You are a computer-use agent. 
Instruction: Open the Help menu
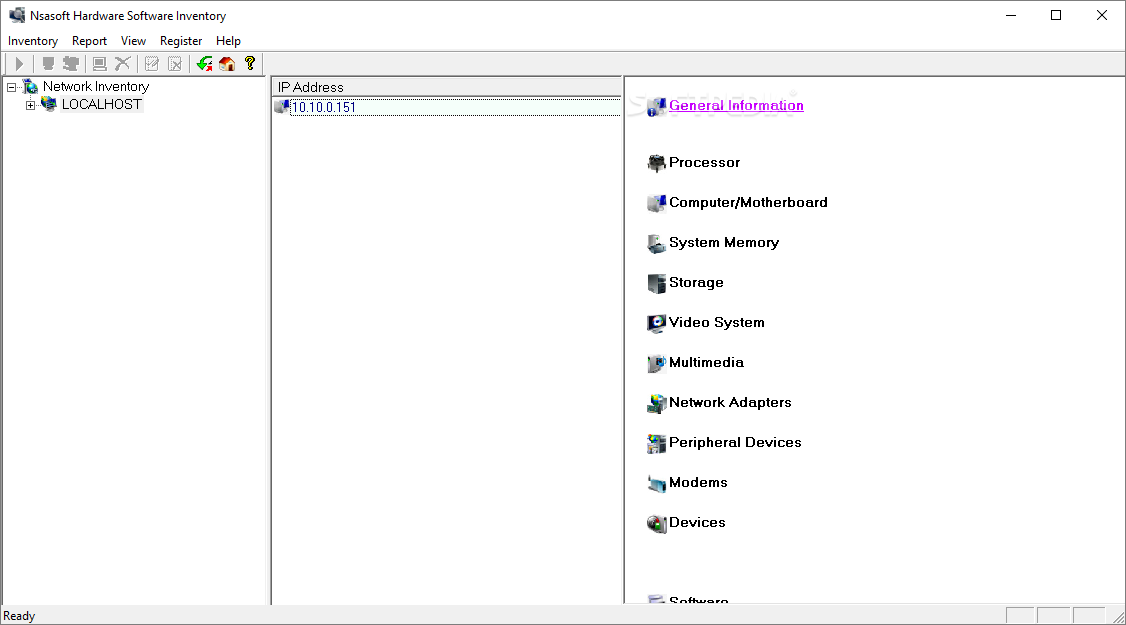pyautogui.click(x=228, y=41)
